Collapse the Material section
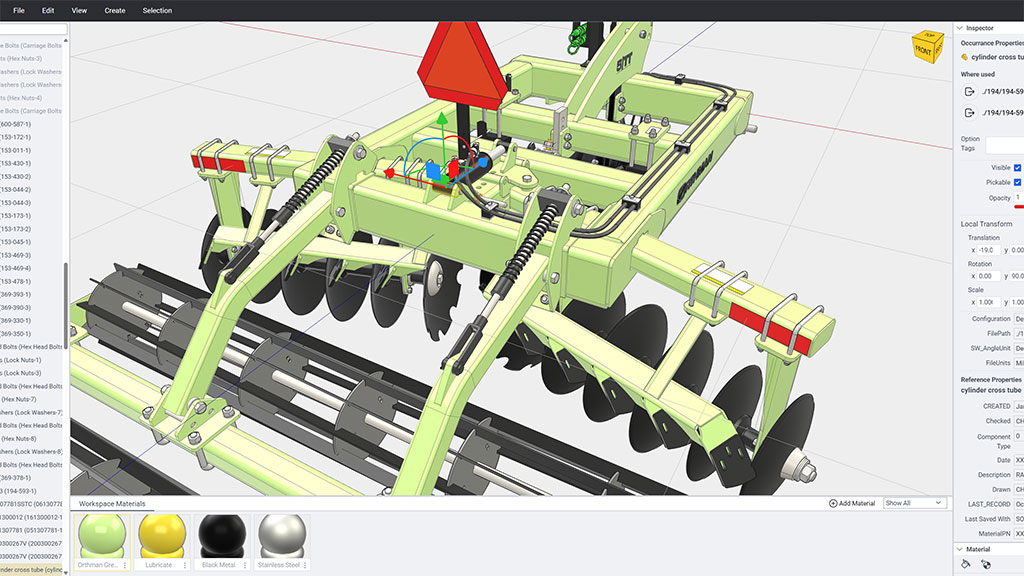Screen dimensions: 1024x576 click(x=960, y=549)
